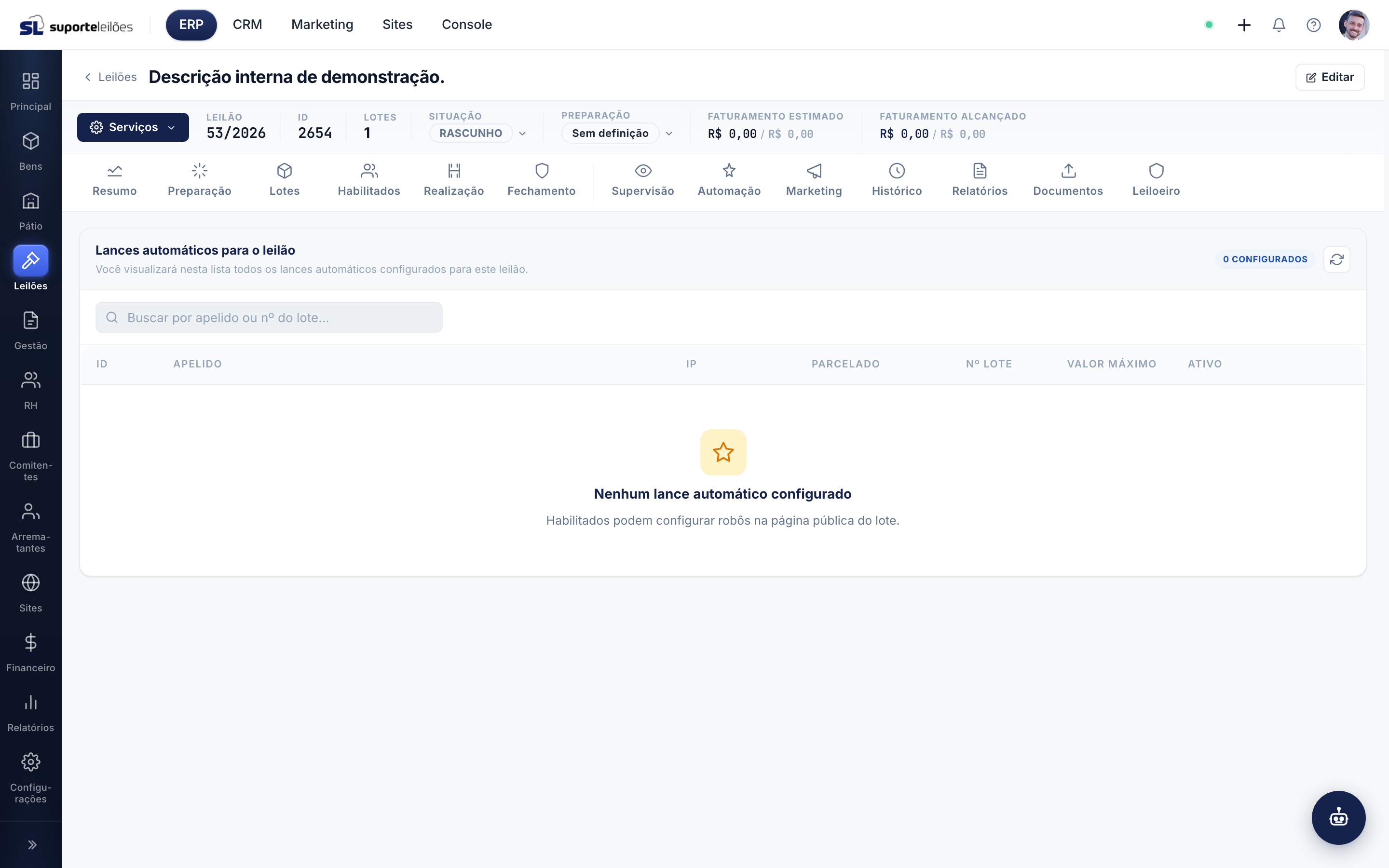Click the VALOR MÁXIMO column header
Screen dimensions: 1389x868
tap(1111, 364)
